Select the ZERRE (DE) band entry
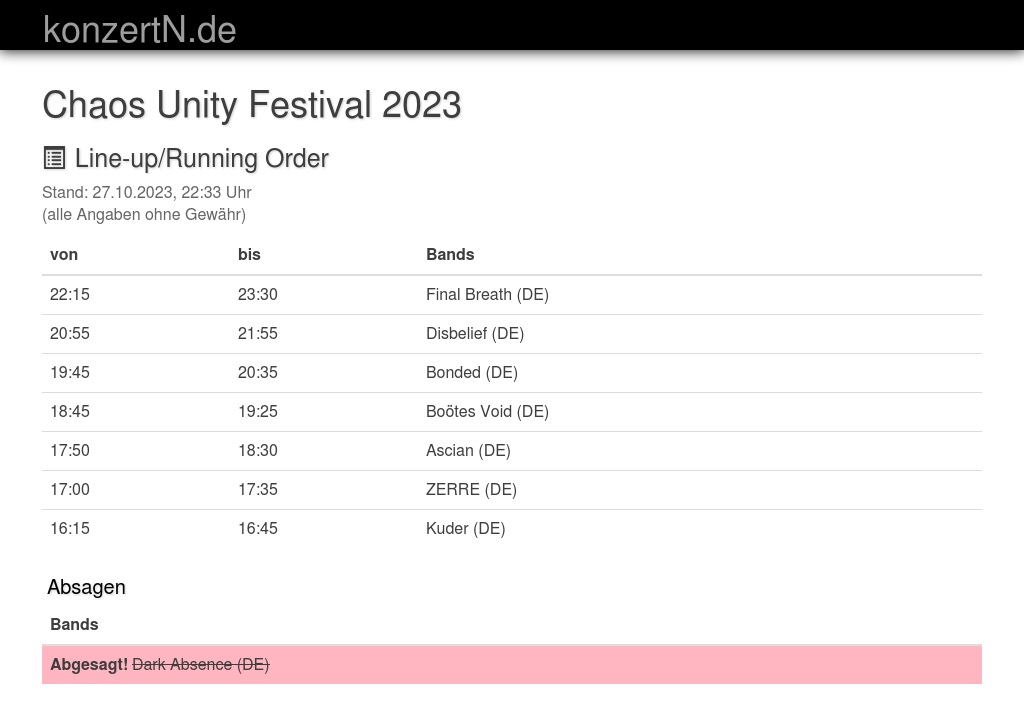The height and width of the screenshot is (704, 1024). point(471,489)
